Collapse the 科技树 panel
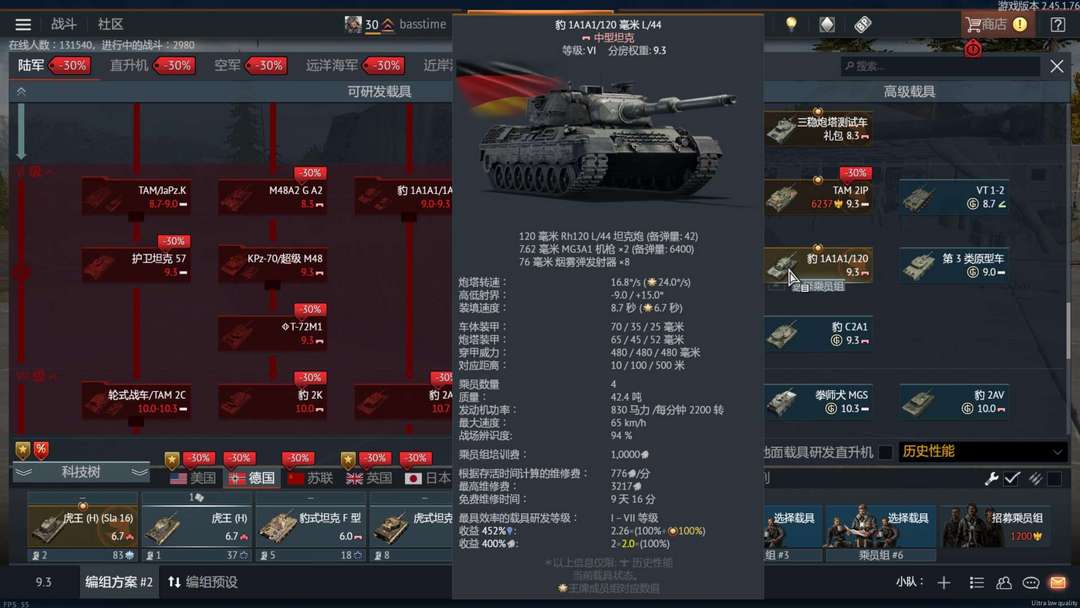 pos(81,472)
